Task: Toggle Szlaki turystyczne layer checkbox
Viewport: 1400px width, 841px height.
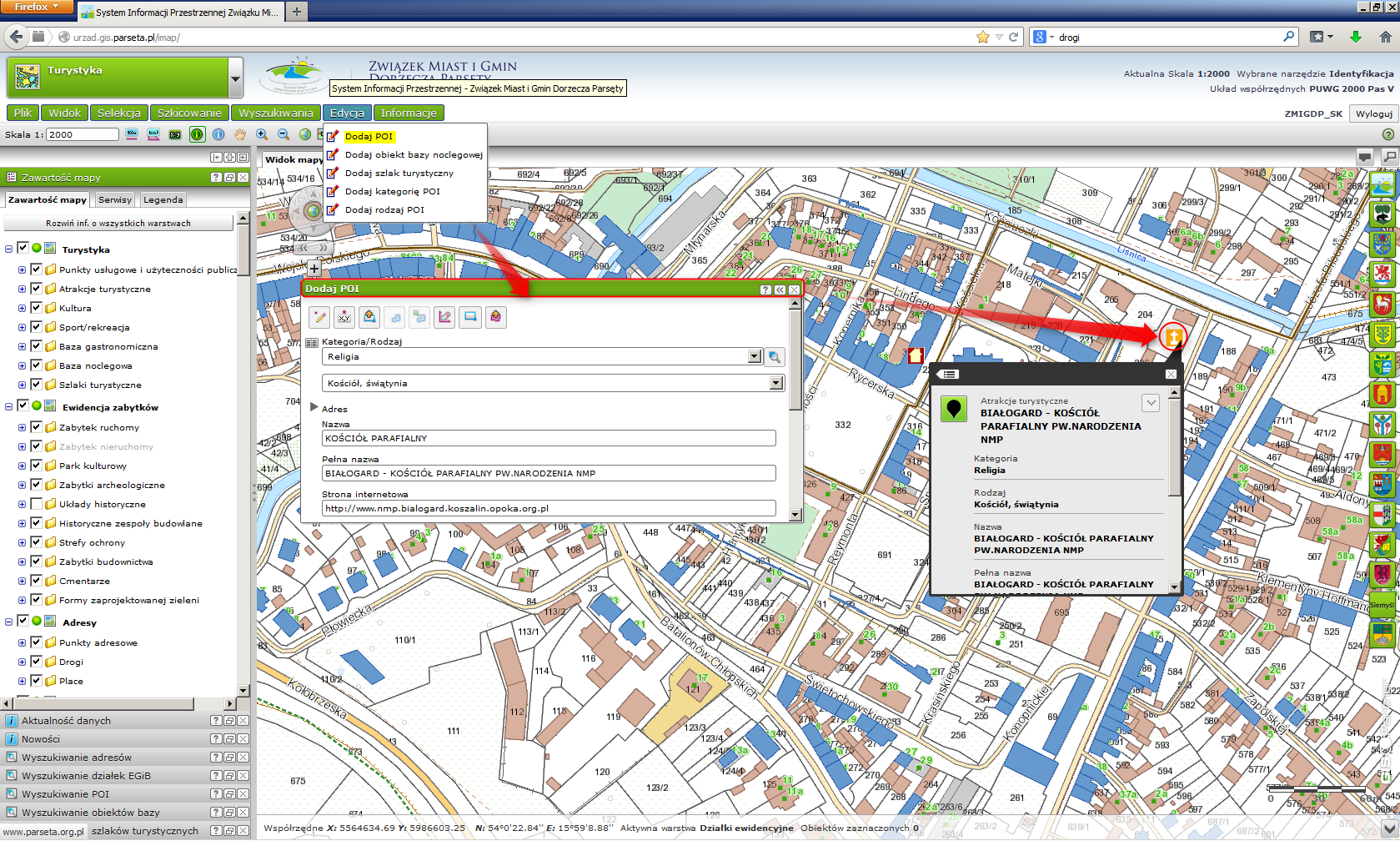Action: tap(36, 385)
